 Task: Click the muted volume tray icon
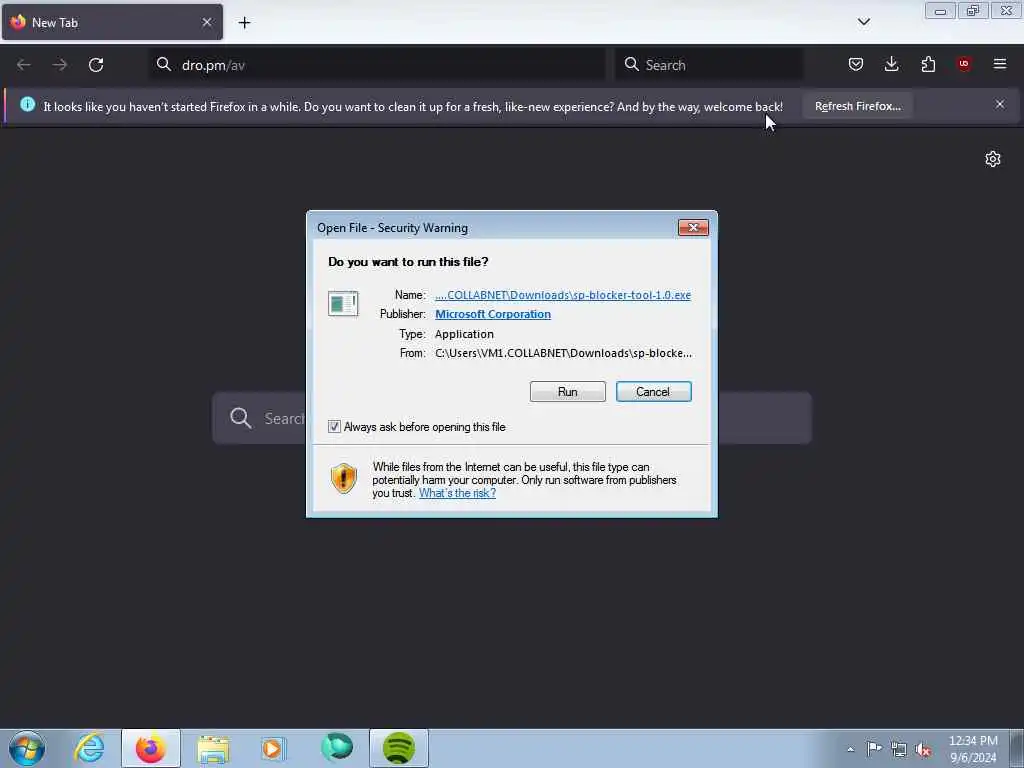[x=923, y=749]
